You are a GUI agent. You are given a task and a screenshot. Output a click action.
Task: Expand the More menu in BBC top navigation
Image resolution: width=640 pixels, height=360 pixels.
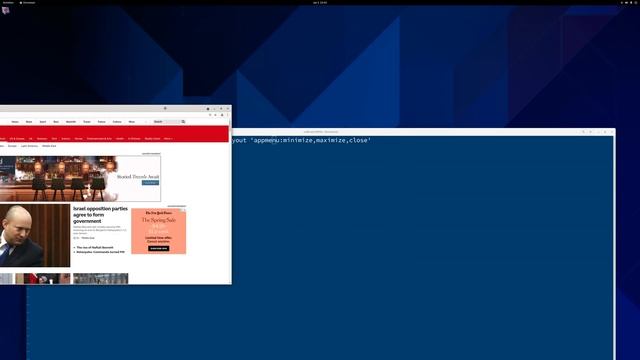(132, 122)
